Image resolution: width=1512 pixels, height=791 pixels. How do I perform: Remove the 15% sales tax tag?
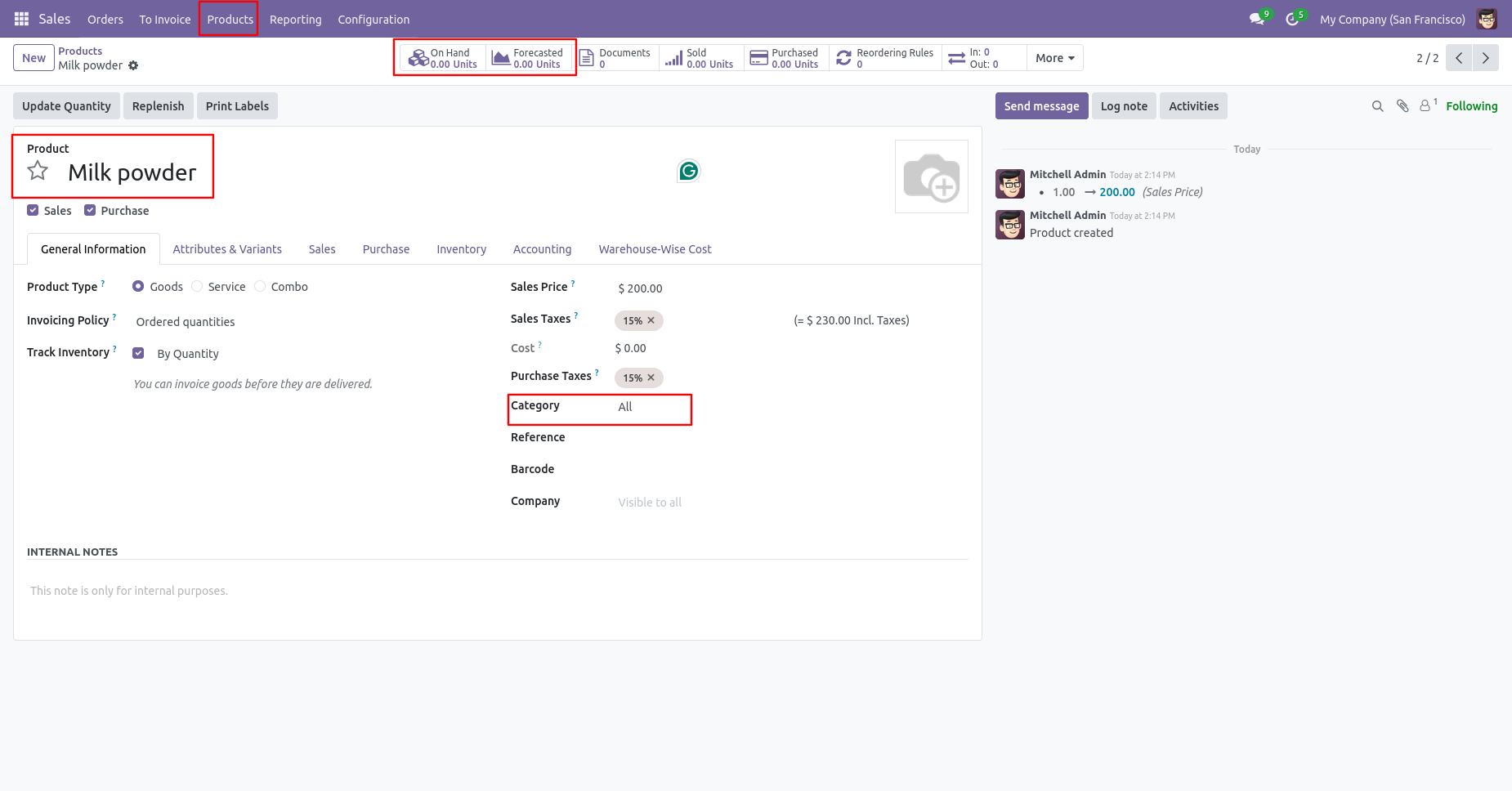point(651,320)
